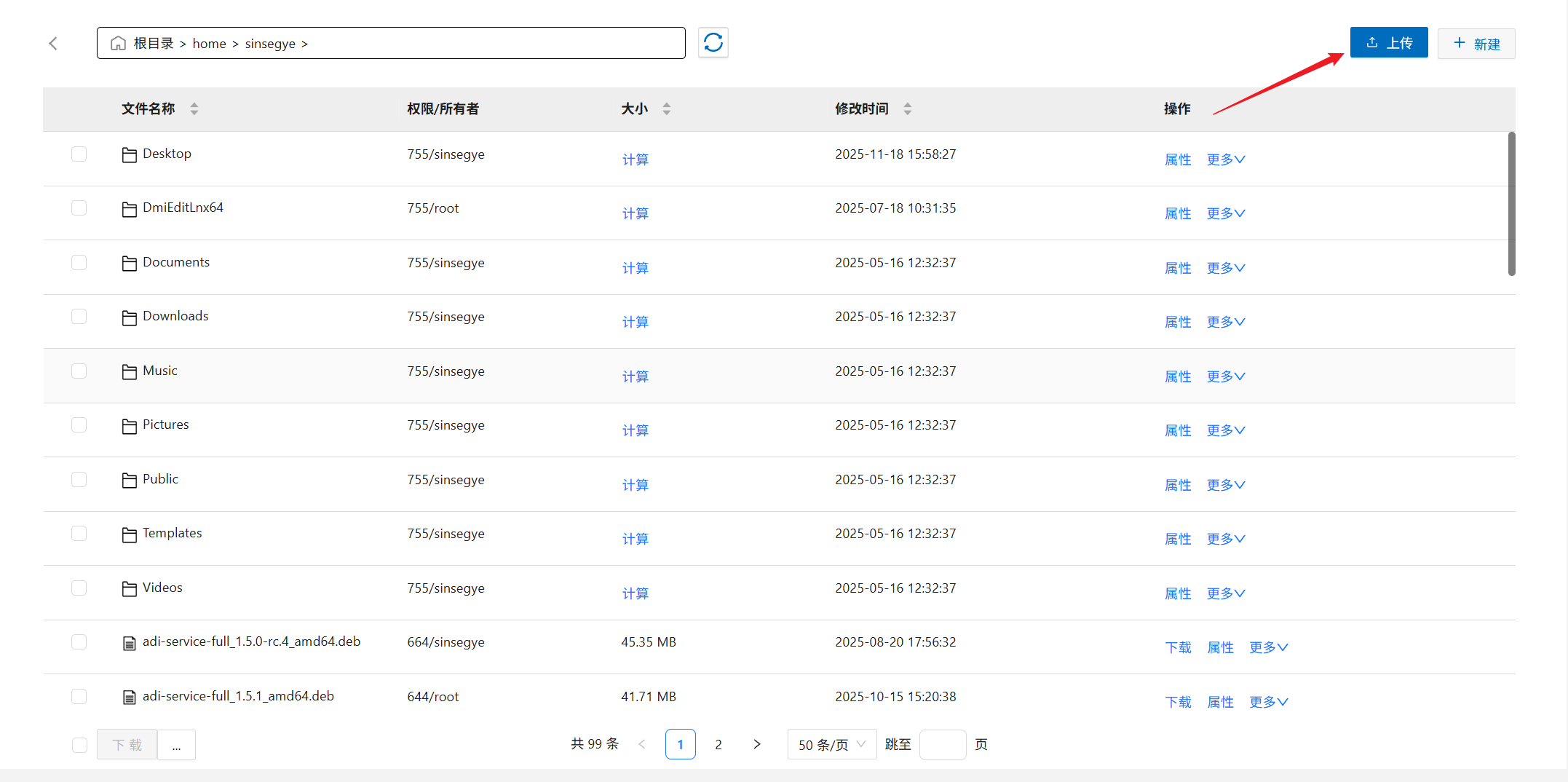Click the 跳至 page number input field

click(x=942, y=744)
